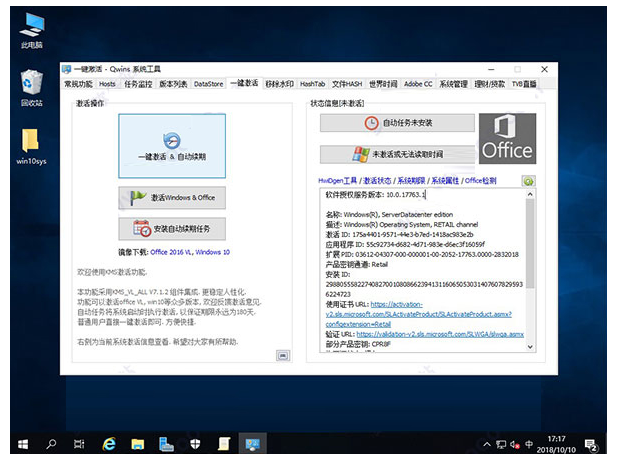
Task: Select the Adobe CC tab
Action: tap(418, 84)
